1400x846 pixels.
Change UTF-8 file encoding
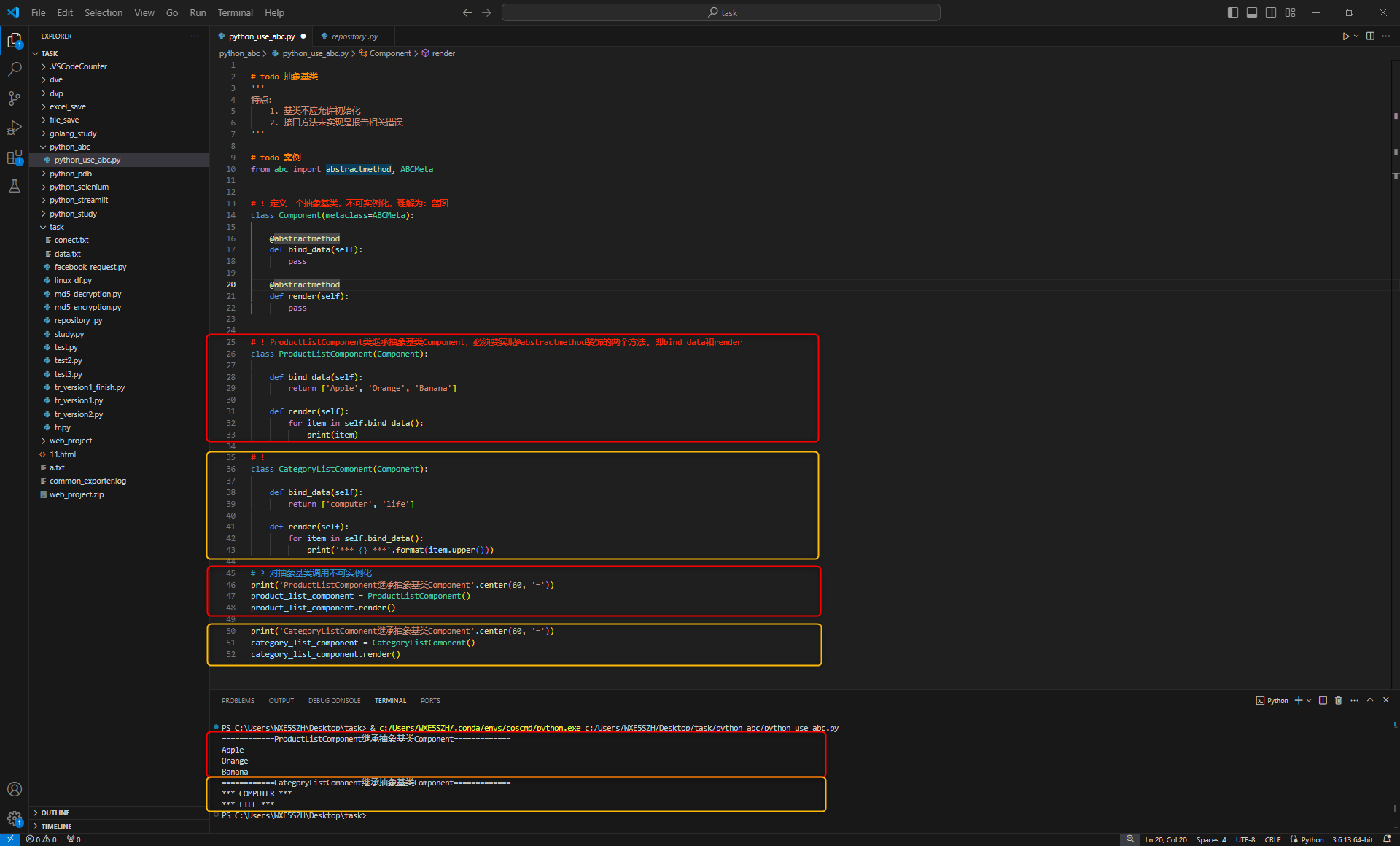click(1245, 839)
